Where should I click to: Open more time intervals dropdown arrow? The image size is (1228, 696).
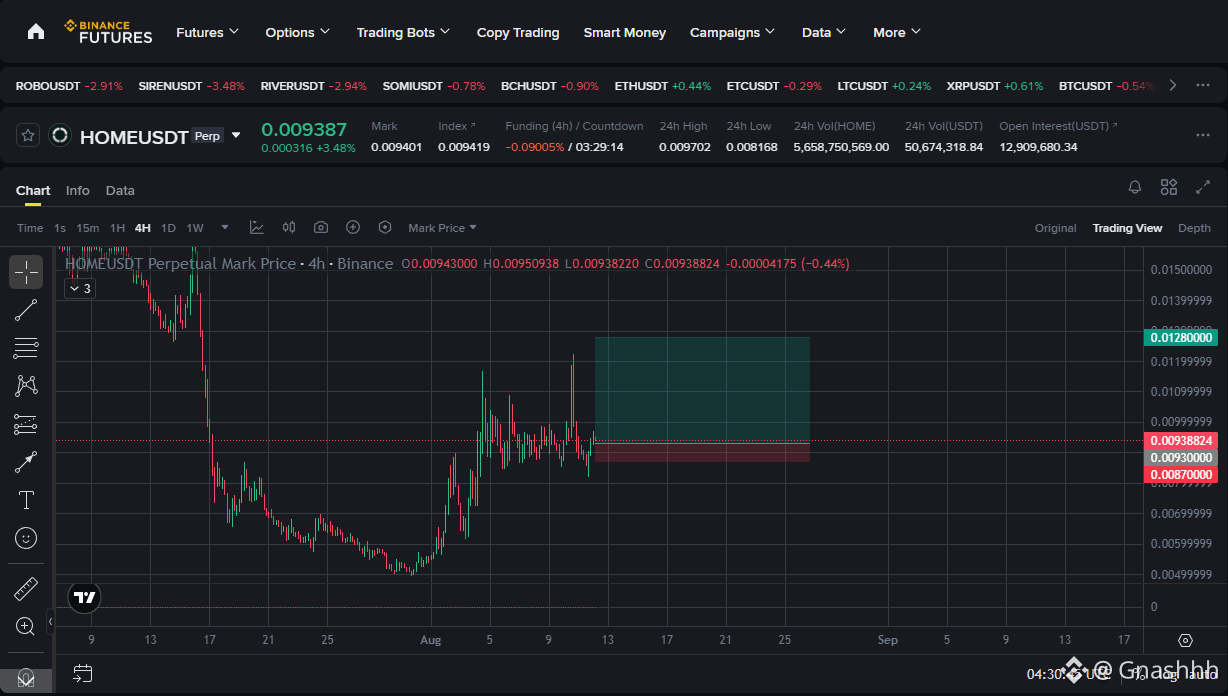point(225,227)
